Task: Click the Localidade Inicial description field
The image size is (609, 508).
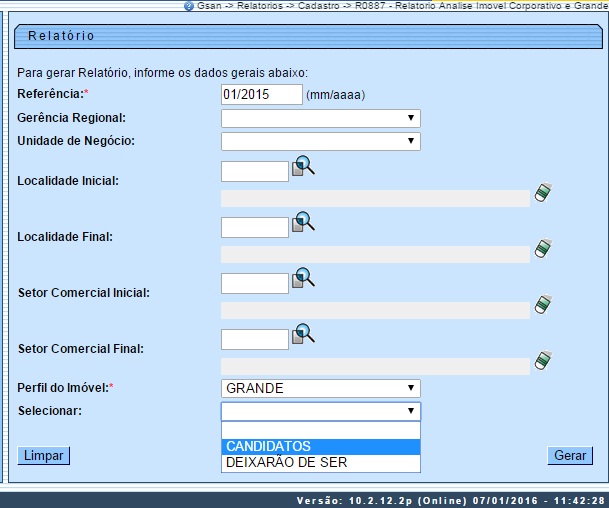Action: pyautogui.click(x=376, y=198)
